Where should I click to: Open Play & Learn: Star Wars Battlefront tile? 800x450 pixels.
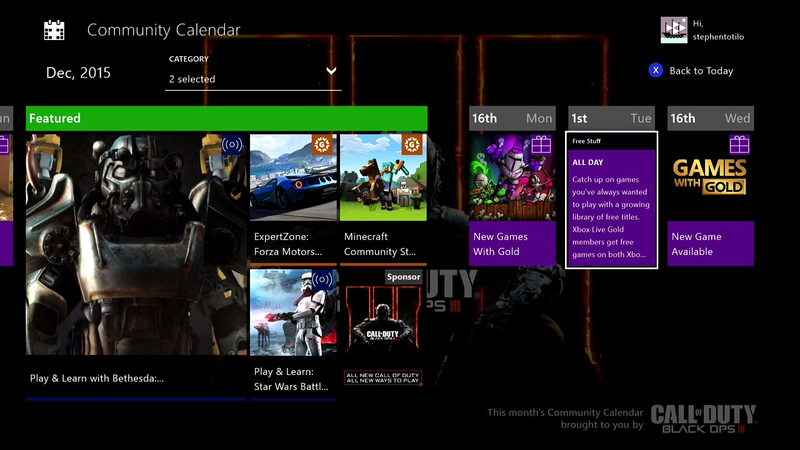click(293, 335)
